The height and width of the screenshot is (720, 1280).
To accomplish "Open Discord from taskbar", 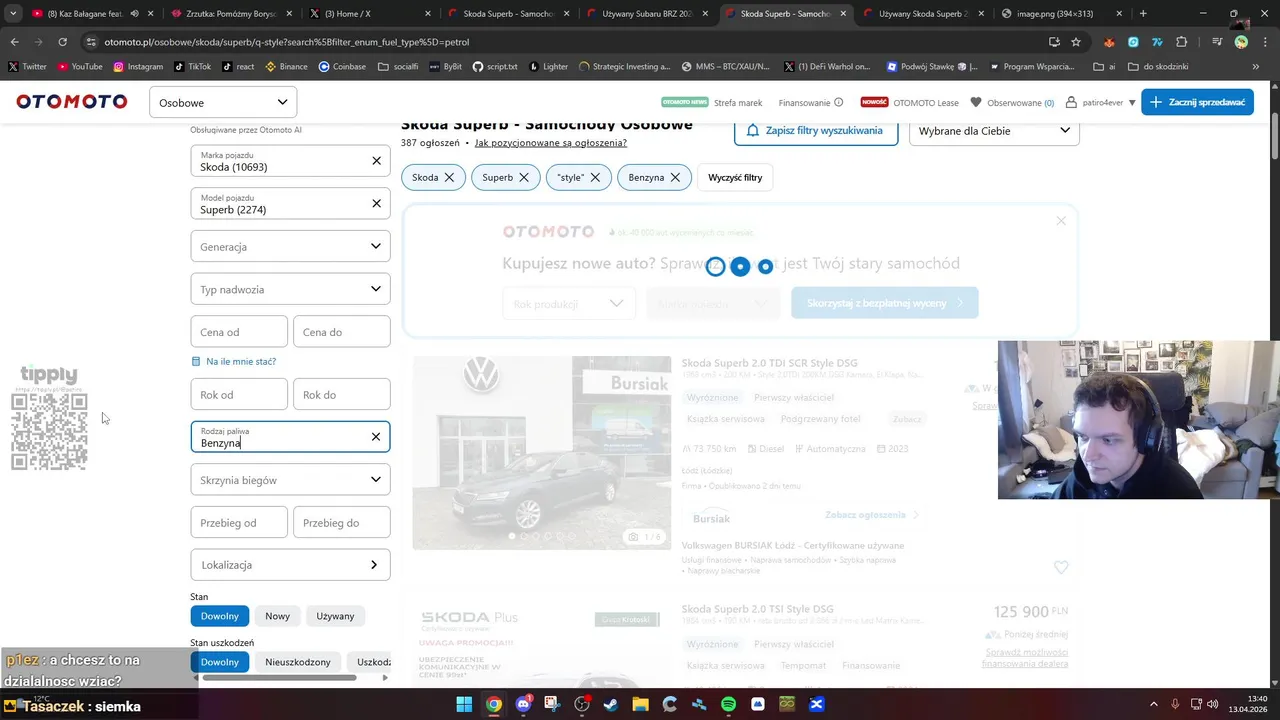I will 523,704.
